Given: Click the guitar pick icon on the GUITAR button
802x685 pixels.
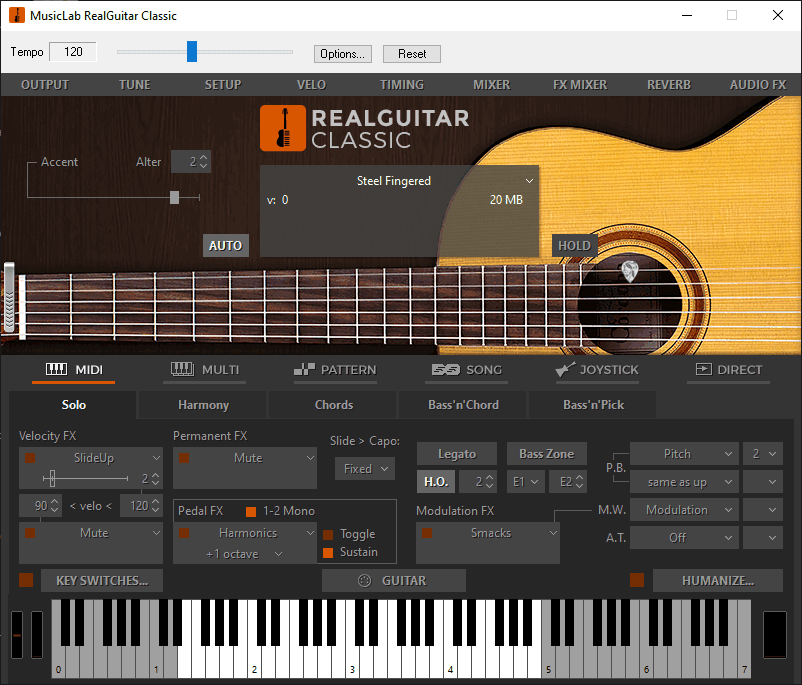Looking at the screenshot, I should [364, 580].
